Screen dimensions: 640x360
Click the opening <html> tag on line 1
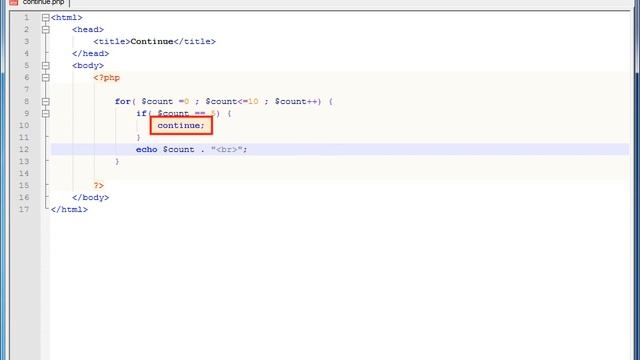[67, 18]
